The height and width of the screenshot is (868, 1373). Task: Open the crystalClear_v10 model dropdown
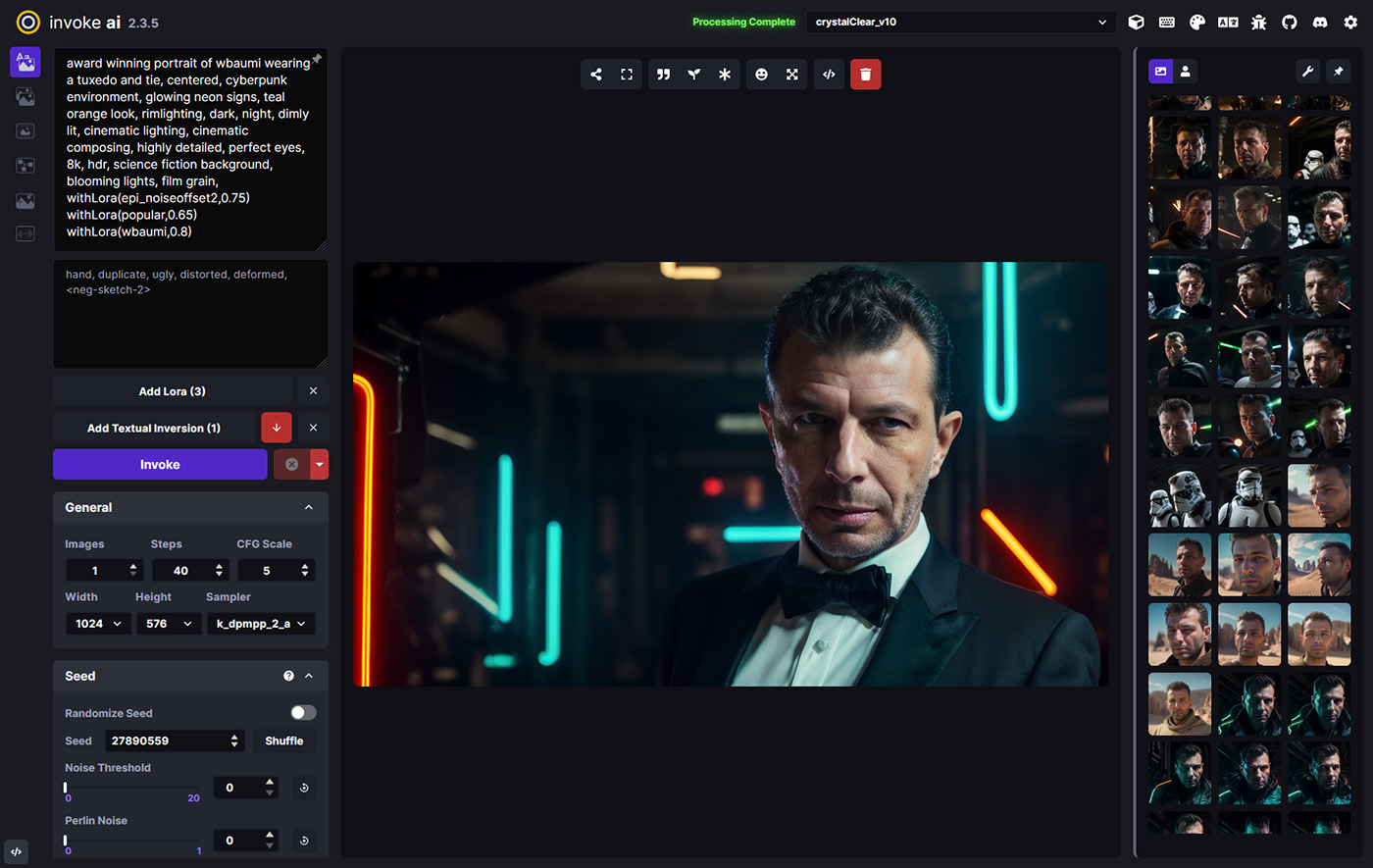point(961,22)
